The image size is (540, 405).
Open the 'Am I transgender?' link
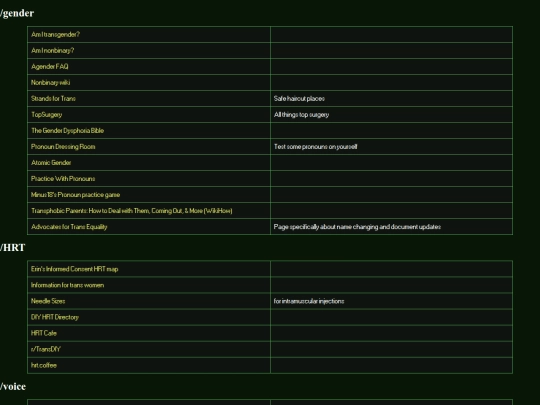55,34
